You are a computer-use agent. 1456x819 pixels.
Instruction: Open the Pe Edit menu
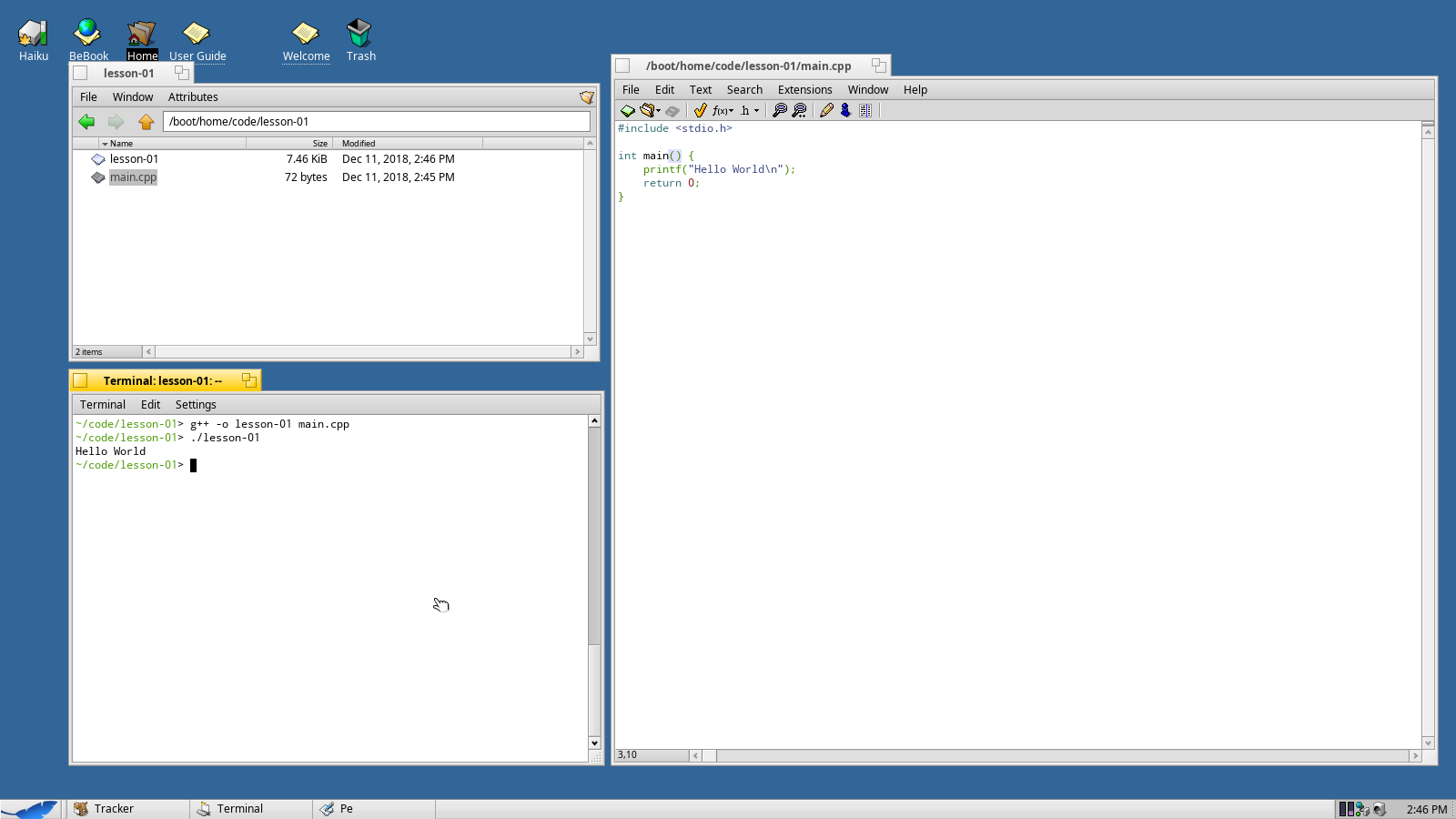[664, 90]
